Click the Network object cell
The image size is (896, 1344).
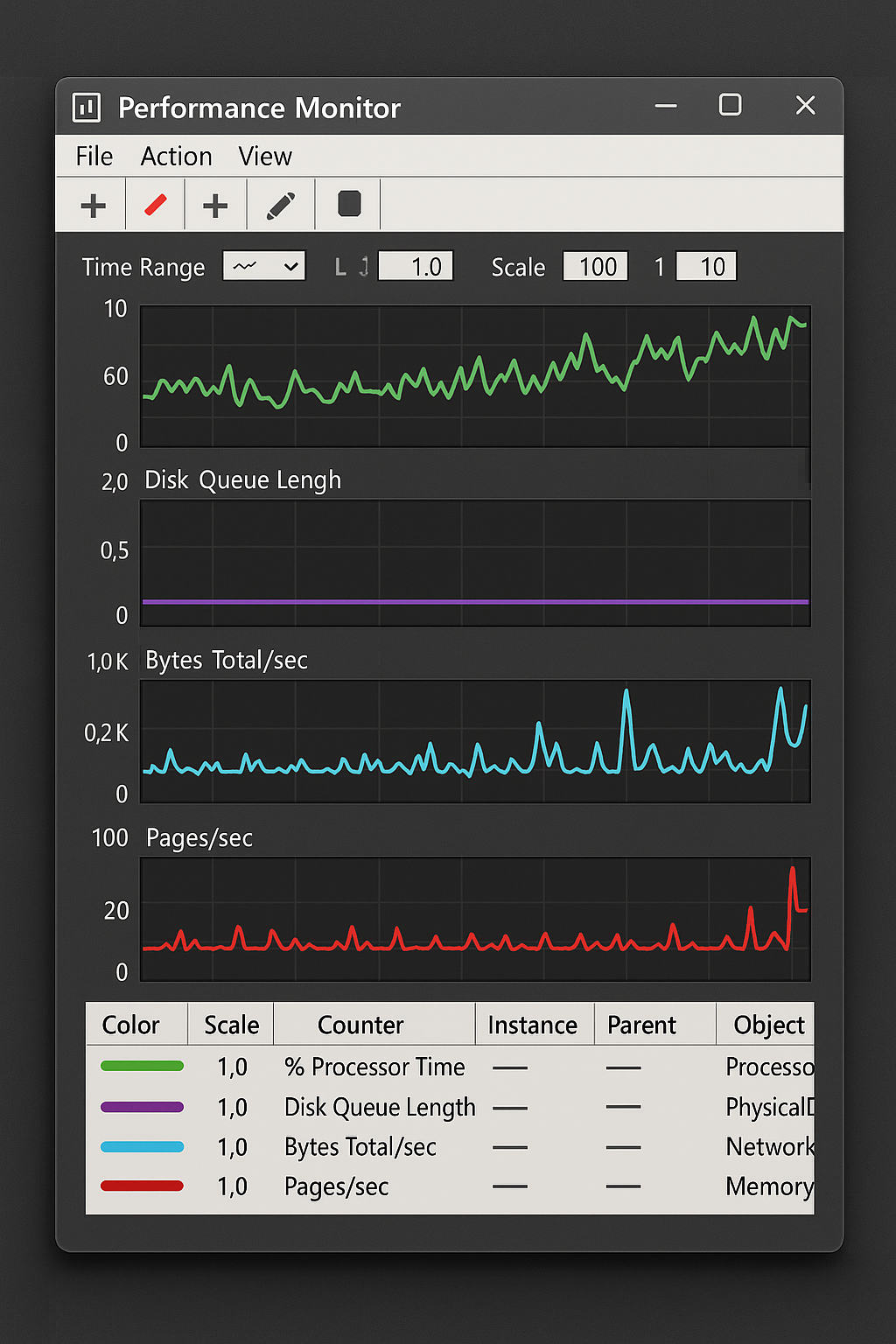click(770, 1147)
